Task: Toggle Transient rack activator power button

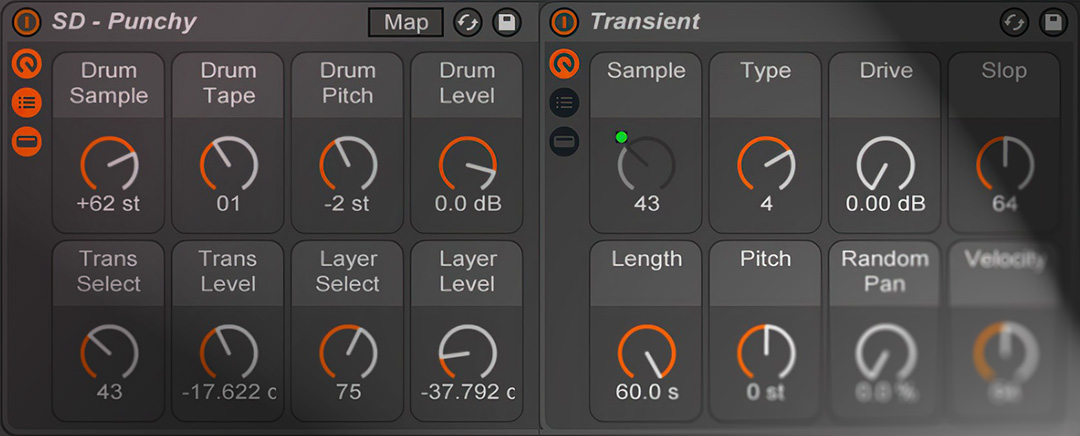Action: click(x=564, y=22)
